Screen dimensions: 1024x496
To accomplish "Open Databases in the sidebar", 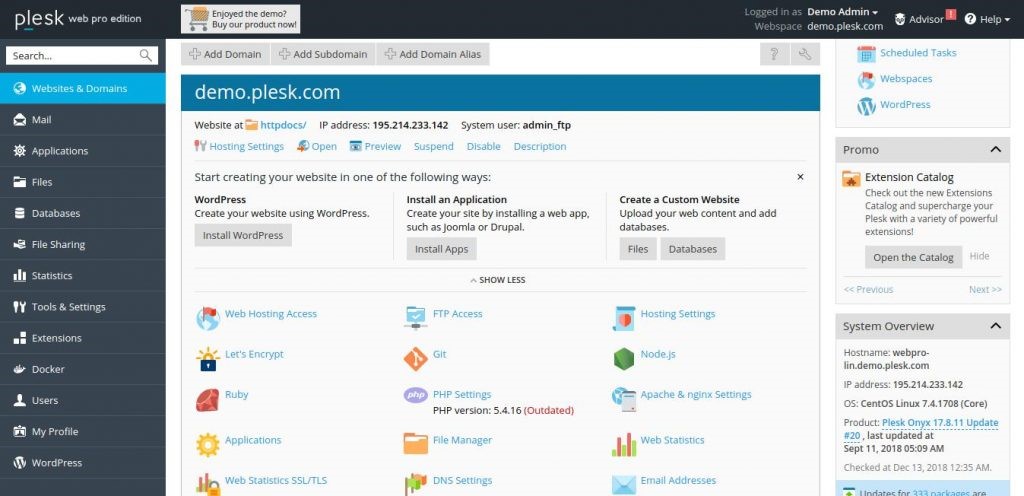I will [x=82, y=213].
